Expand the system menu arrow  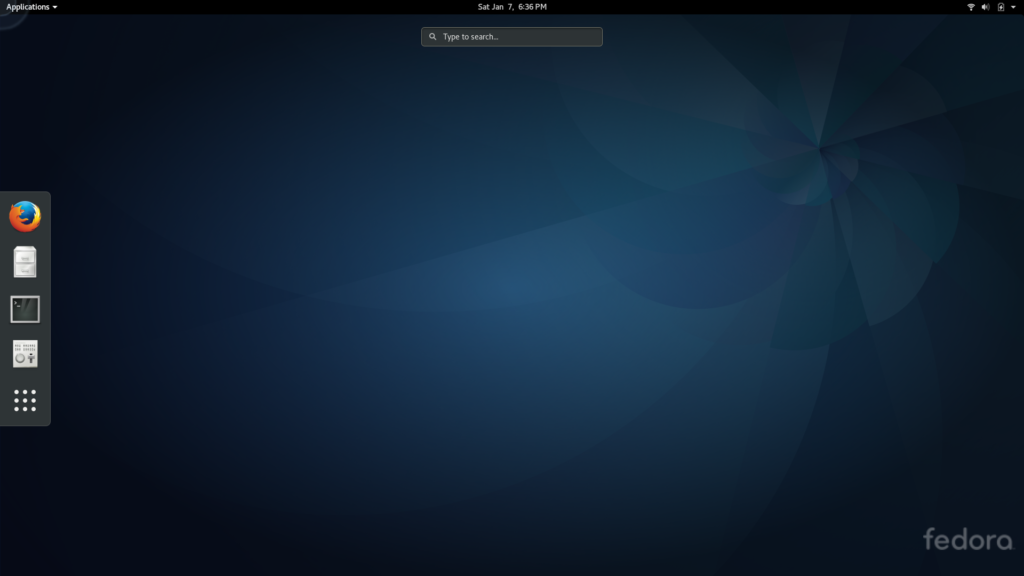pyautogui.click(x=1014, y=7)
